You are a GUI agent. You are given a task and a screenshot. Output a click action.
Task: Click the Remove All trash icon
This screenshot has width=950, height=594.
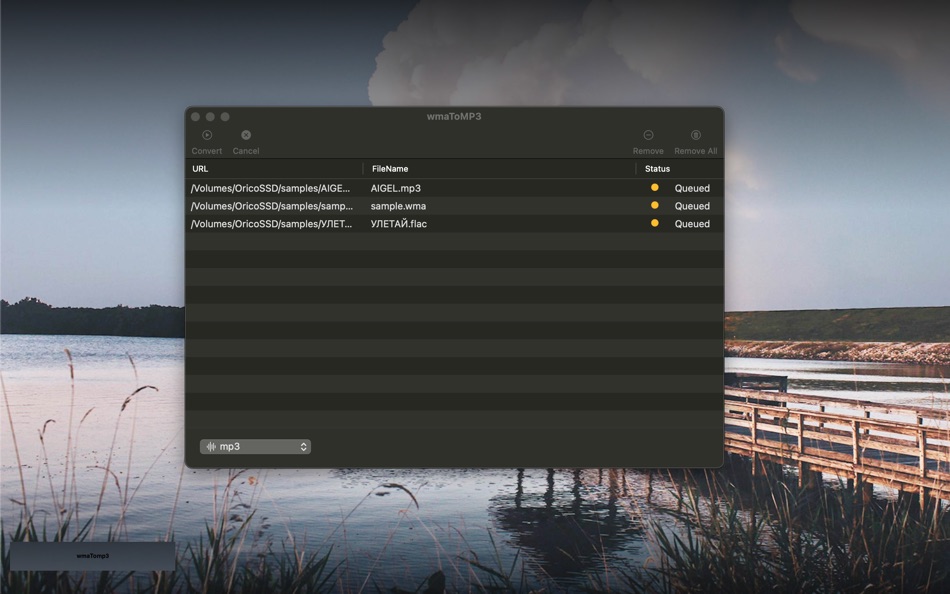point(696,135)
